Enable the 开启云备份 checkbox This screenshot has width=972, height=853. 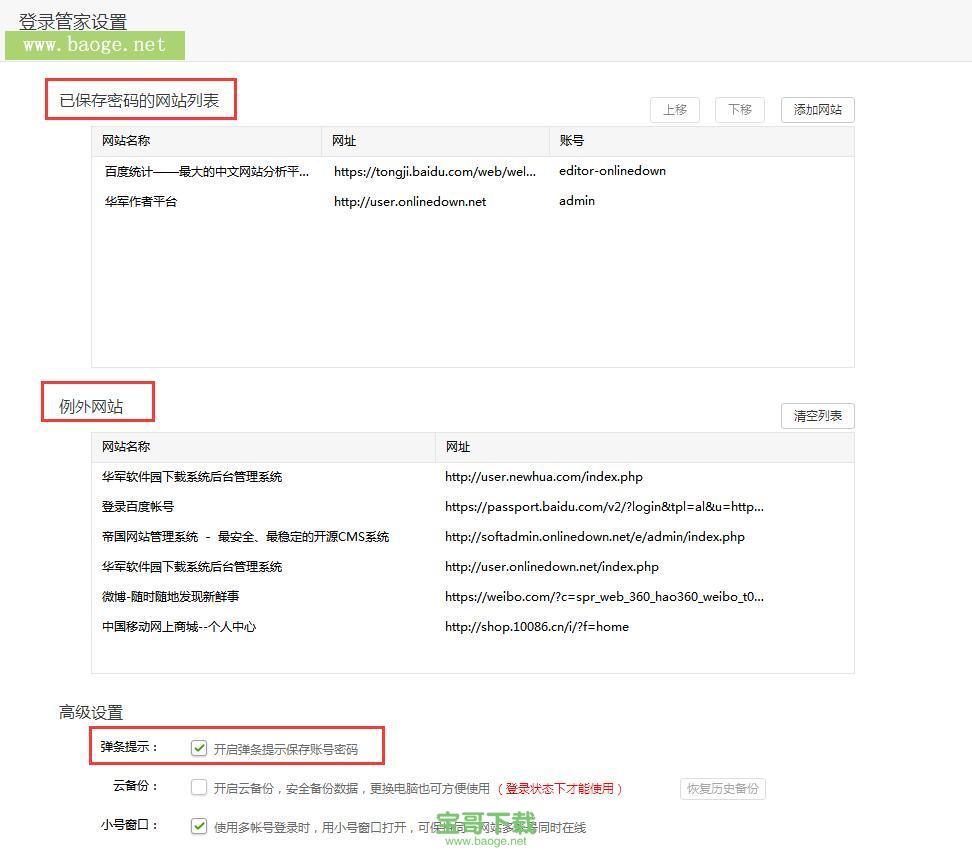coord(199,788)
